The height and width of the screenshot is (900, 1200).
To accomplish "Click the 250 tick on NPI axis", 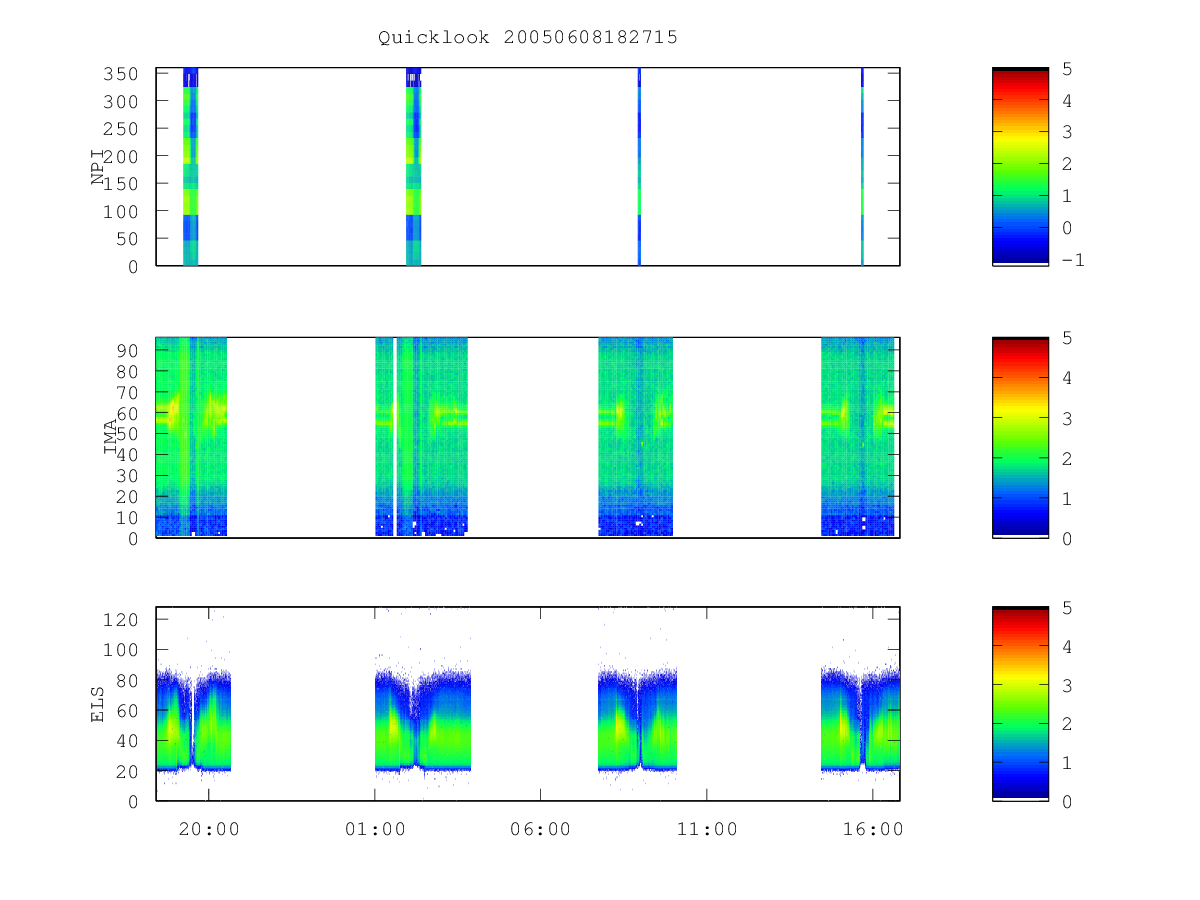I will tap(121, 129).
